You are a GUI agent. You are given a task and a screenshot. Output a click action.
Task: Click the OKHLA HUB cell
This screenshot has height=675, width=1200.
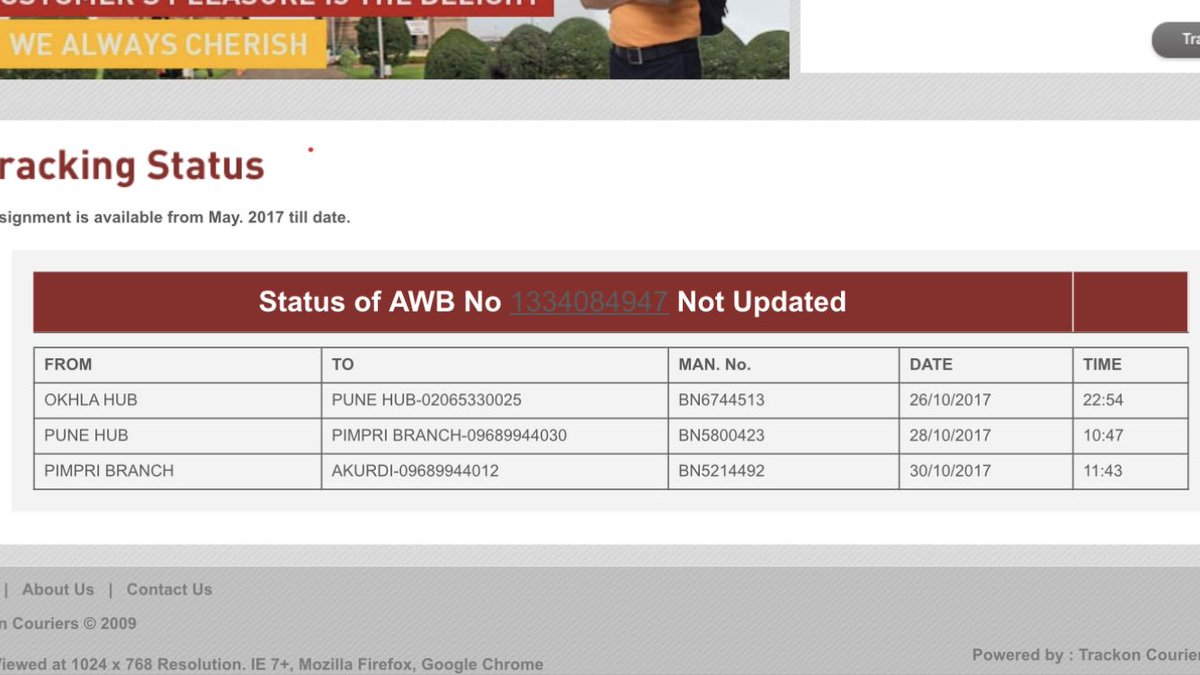pos(178,400)
